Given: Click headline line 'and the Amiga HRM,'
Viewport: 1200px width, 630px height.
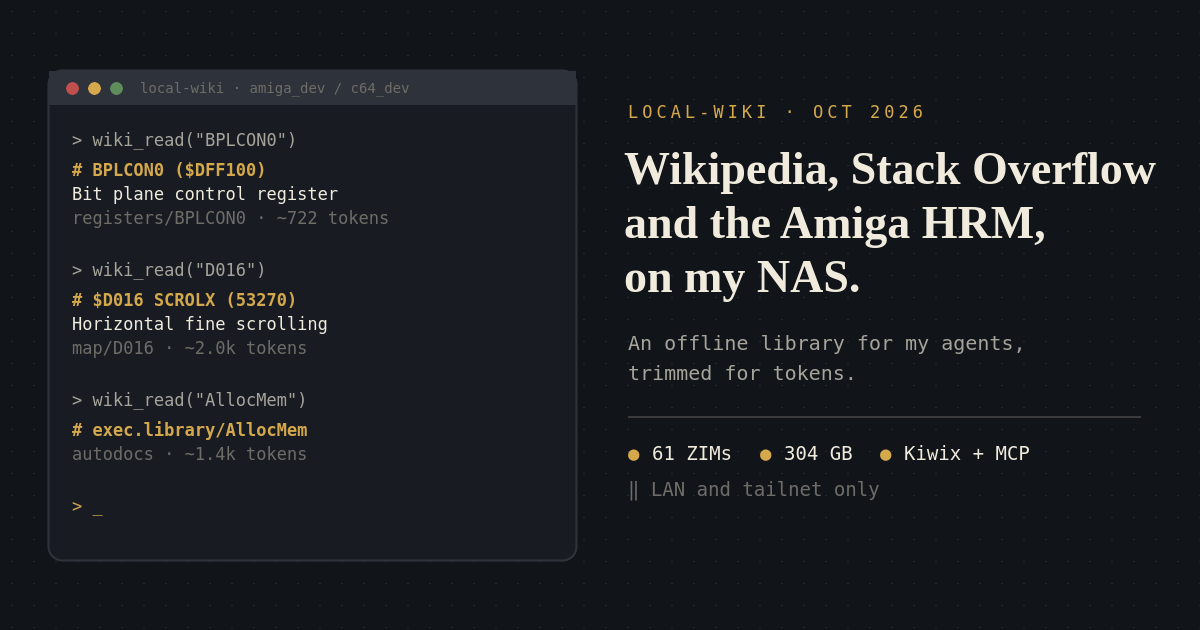Looking at the screenshot, I should tap(835, 222).
